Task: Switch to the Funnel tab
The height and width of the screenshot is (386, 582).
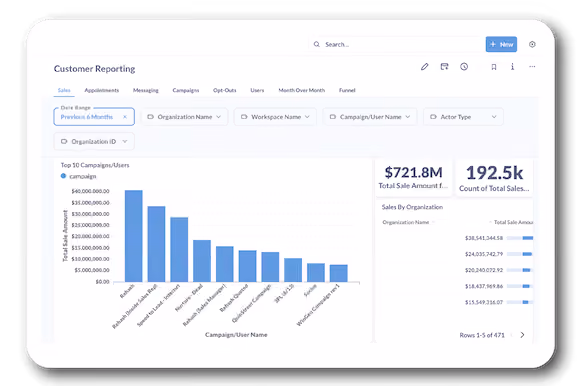Action: pyautogui.click(x=347, y=90)
